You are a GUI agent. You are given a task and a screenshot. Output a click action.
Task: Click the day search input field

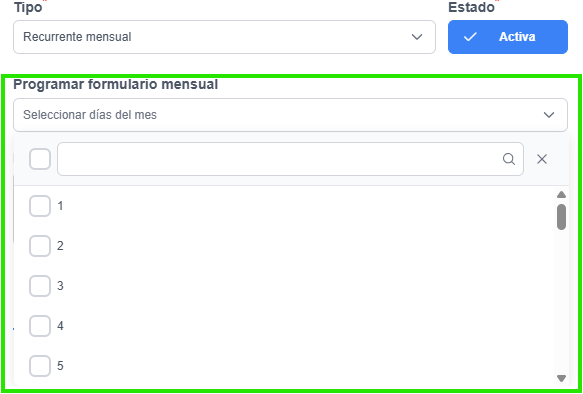tap(290, 159)
